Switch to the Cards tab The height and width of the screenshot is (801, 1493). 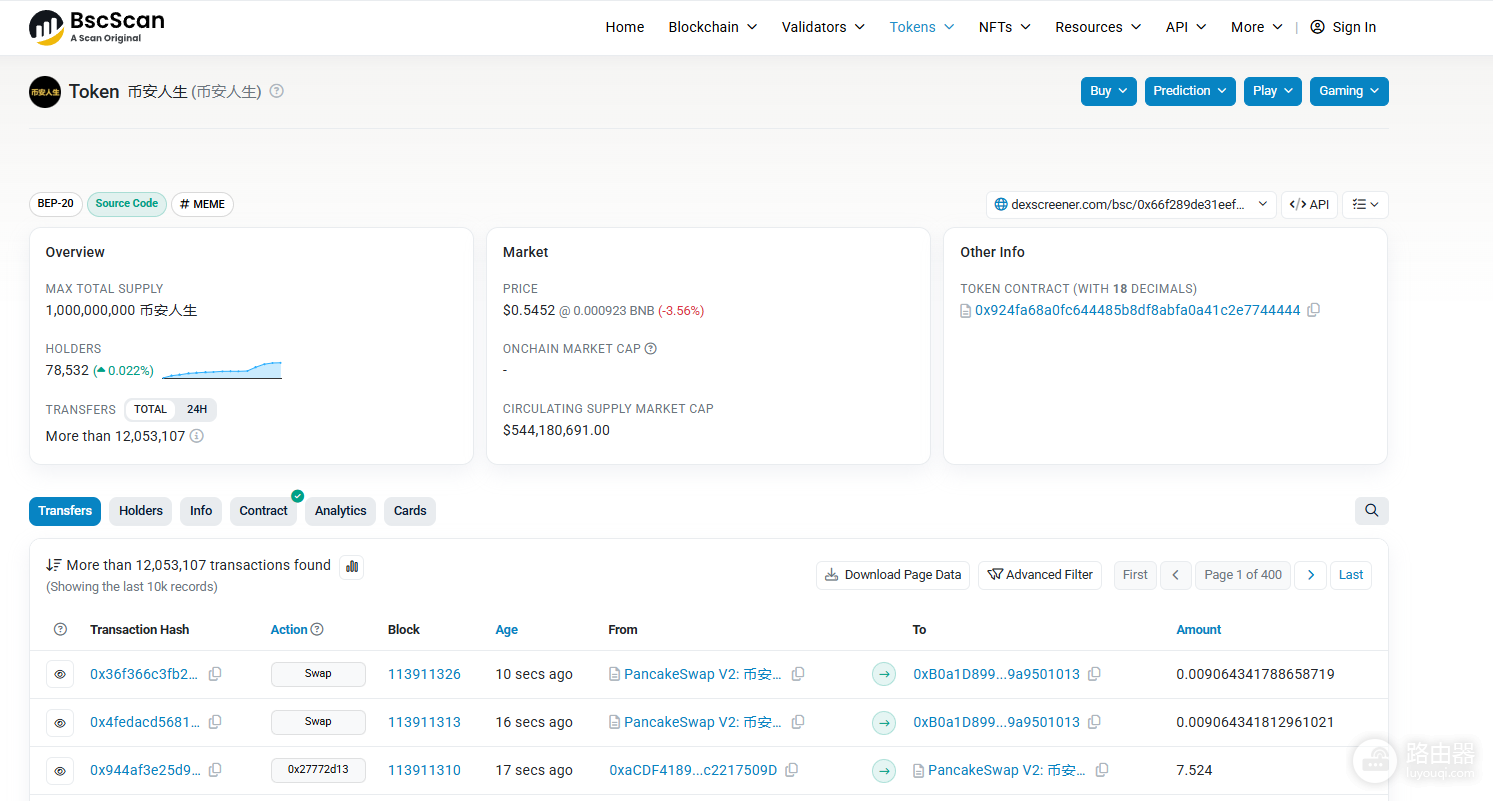tap(410, 511)
